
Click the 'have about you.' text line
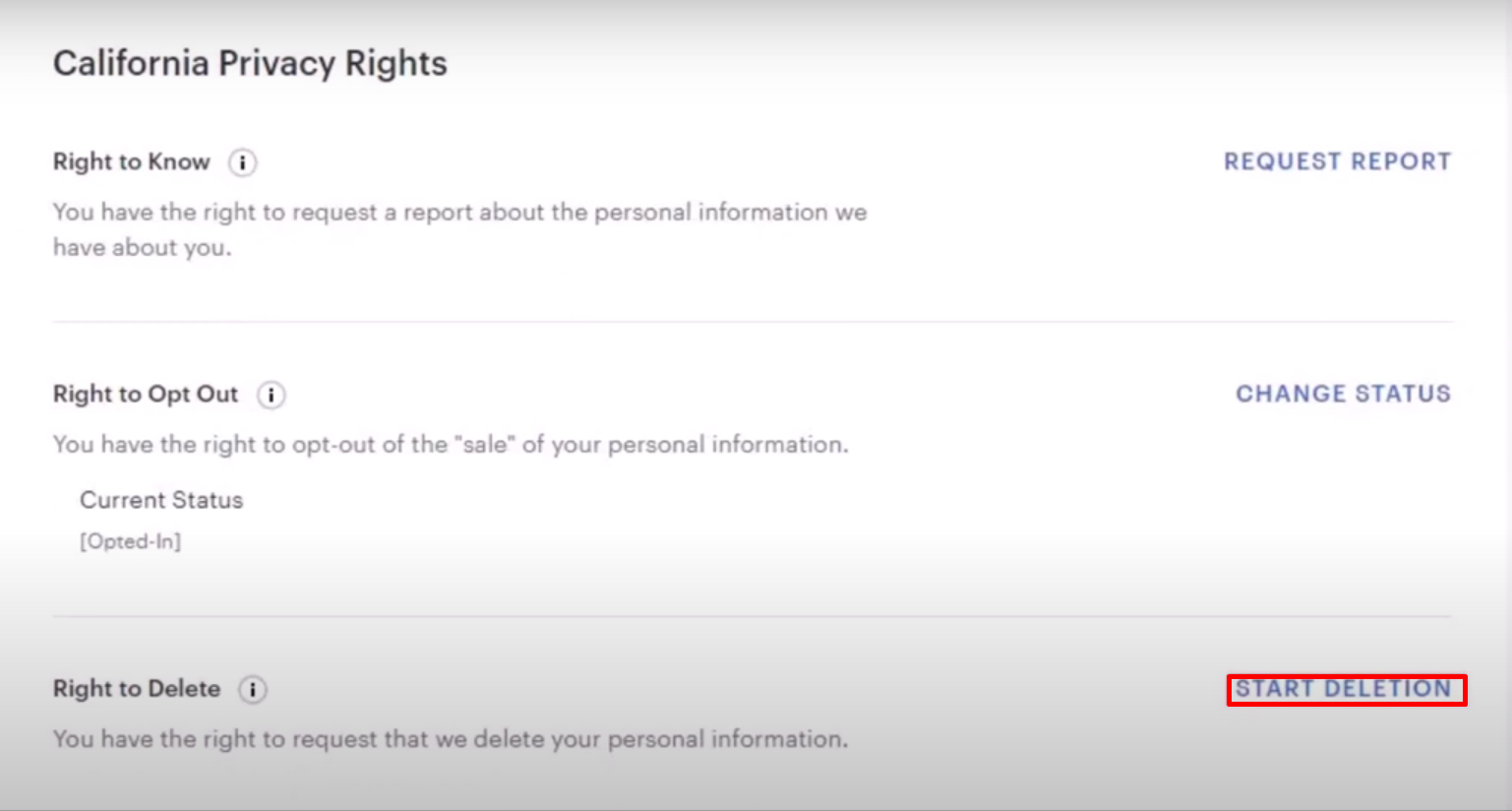tap(143, 247)
